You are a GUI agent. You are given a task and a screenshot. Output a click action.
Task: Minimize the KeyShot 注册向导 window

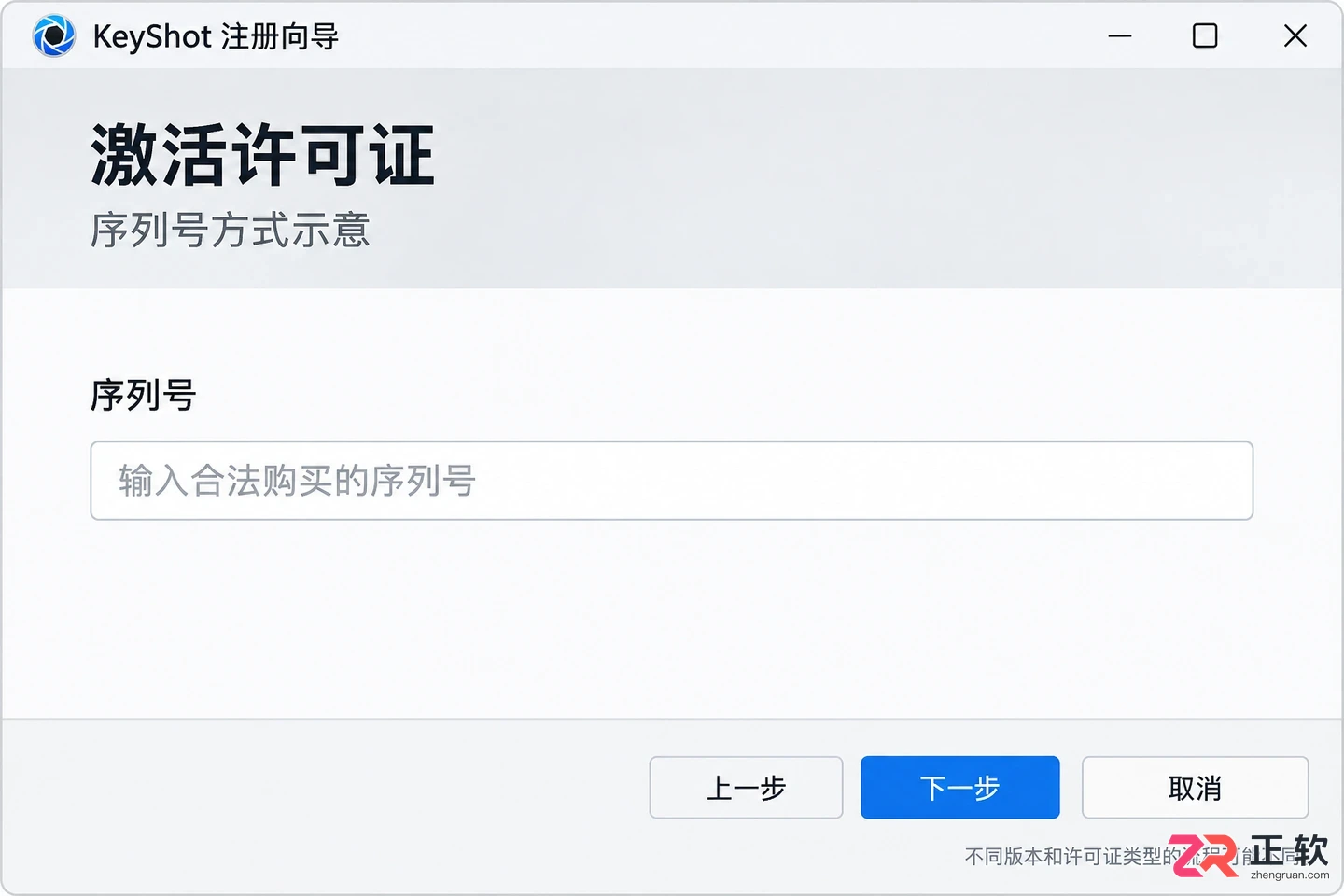pyautogui.click(x=1120, y=36)
